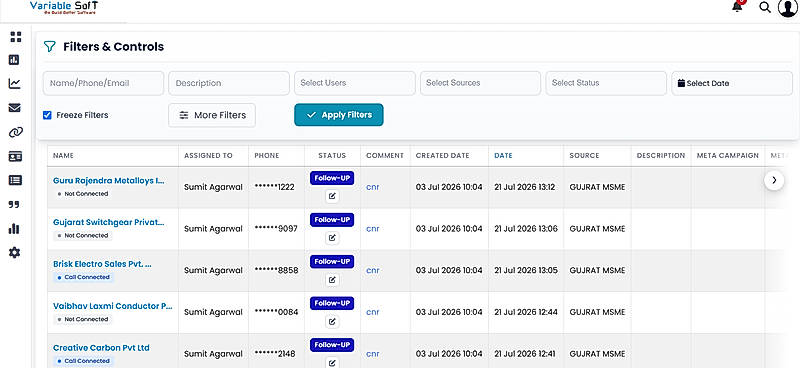Open the settings gear sidebar icon

pos(15,252)
